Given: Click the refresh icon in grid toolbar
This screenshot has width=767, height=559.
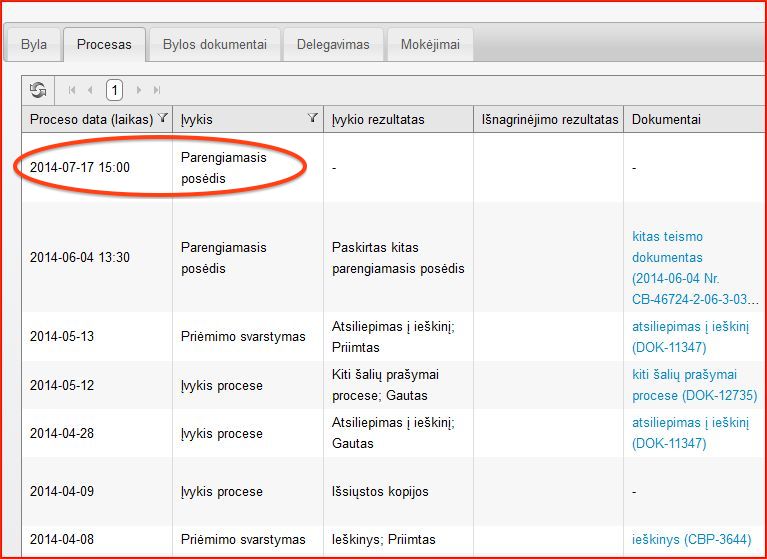Looking at the screenshot, I should point(38,90).
